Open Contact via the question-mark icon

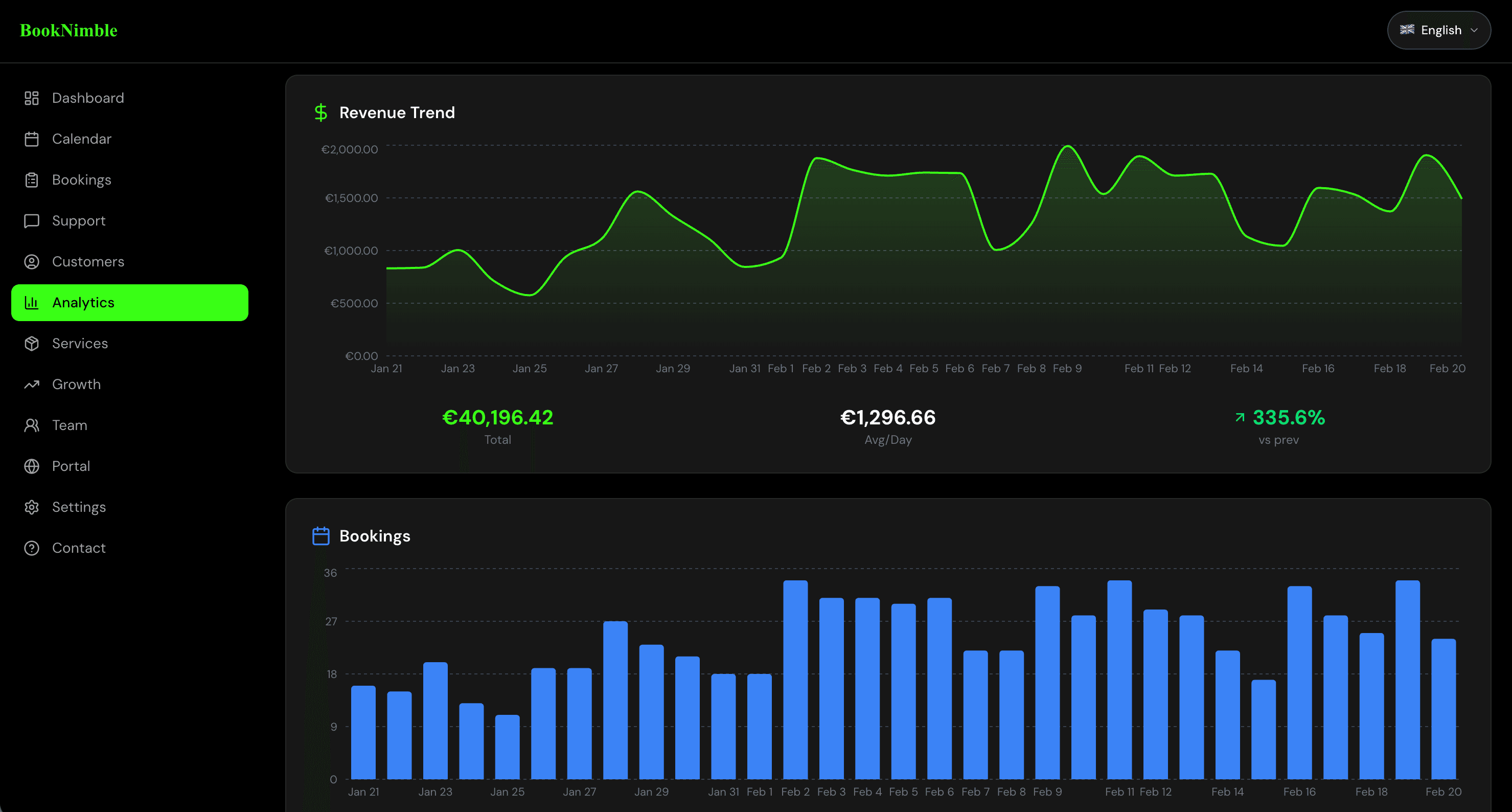[x=32, y=548]
